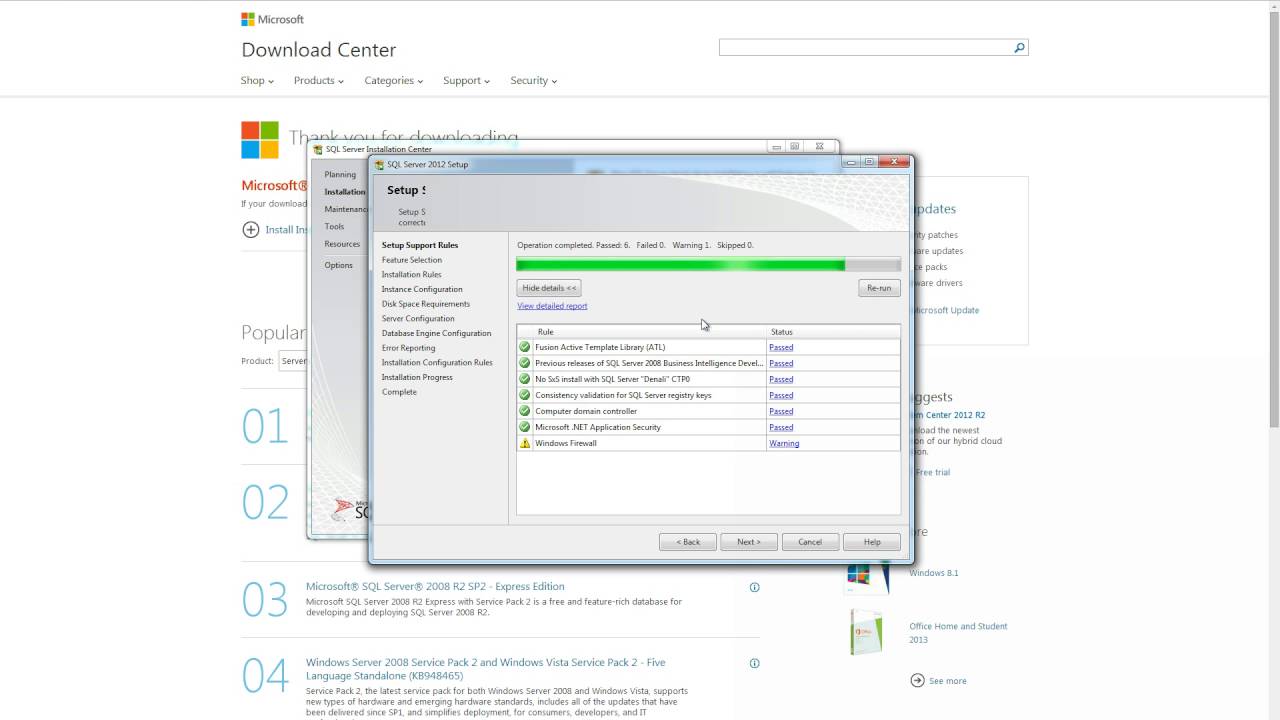The height and width of the screenshot is (720, 1280).
Task: Click the green check icon beside Fusion Active Template Library
Action: pyautogui.click(x=525, y=347)
